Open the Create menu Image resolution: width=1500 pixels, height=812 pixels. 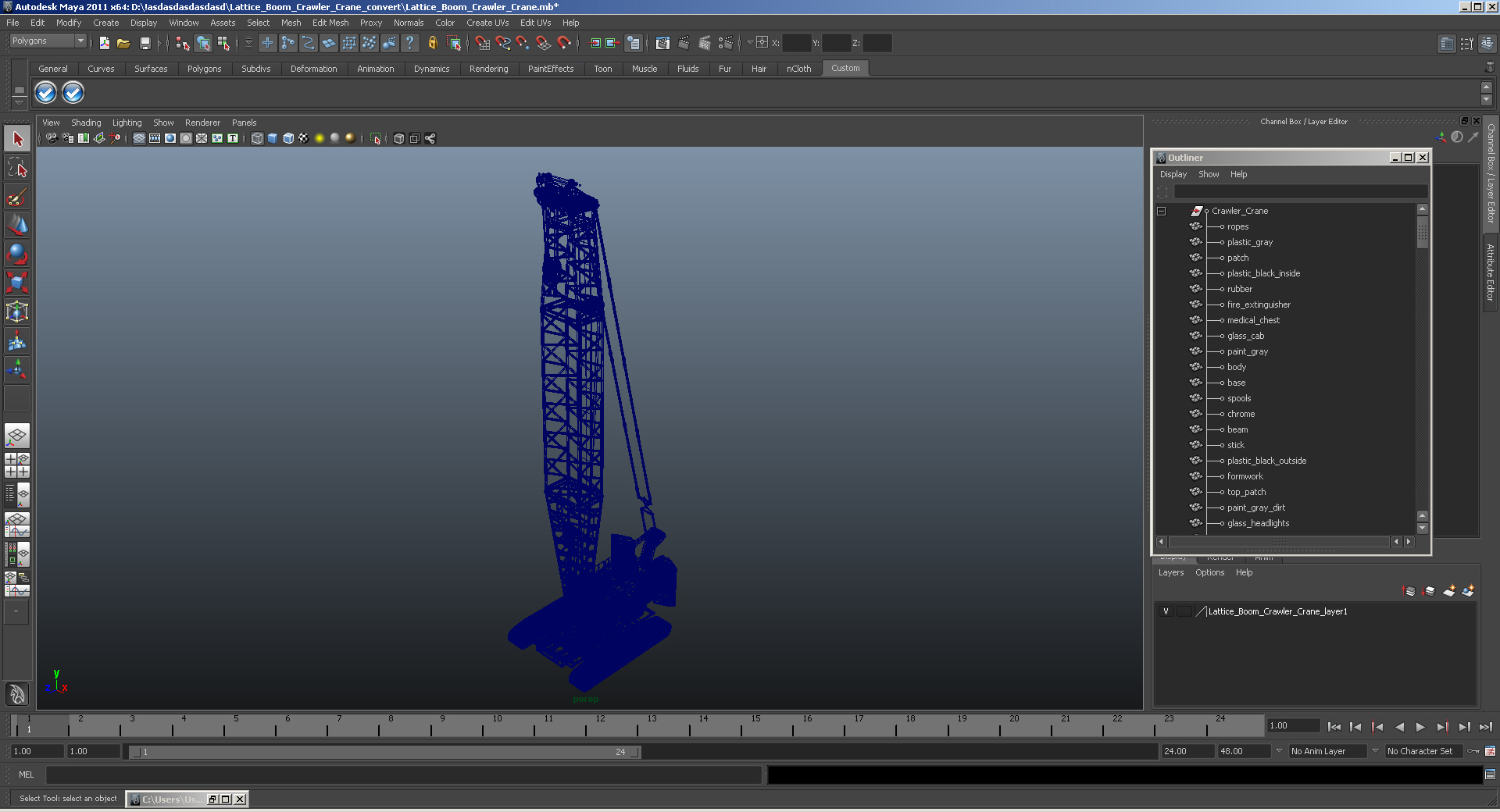click(105, 23)
